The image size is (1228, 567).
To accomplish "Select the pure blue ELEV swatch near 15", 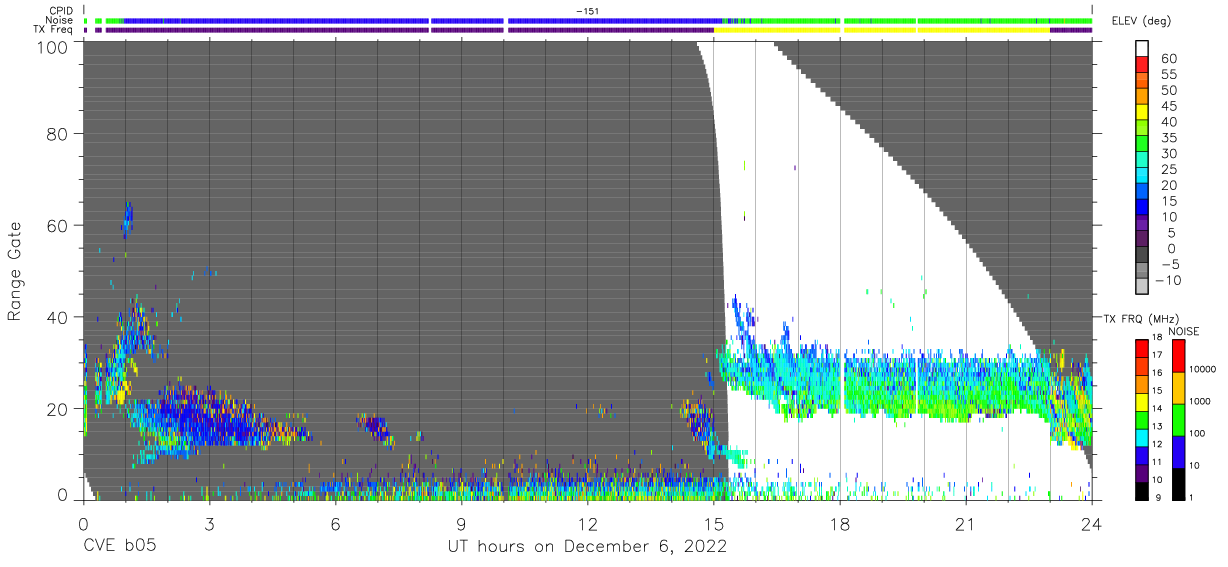I will [1141, 206].
